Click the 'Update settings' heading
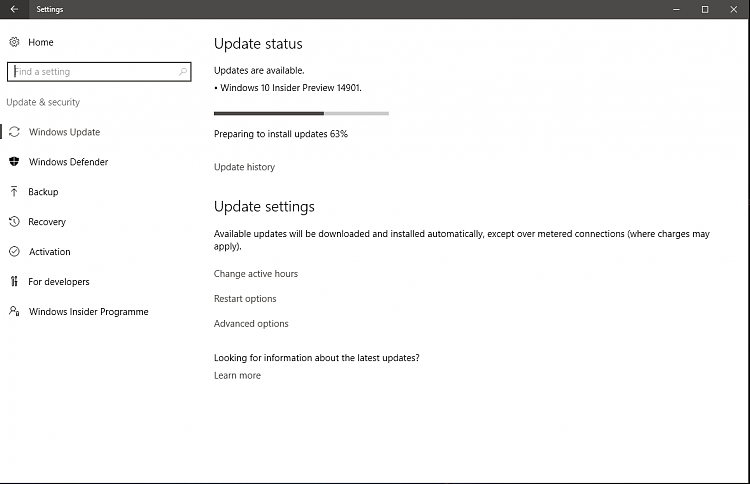This screenshot has height=484, width=750. pyautogui.click(x=264, y=207)
